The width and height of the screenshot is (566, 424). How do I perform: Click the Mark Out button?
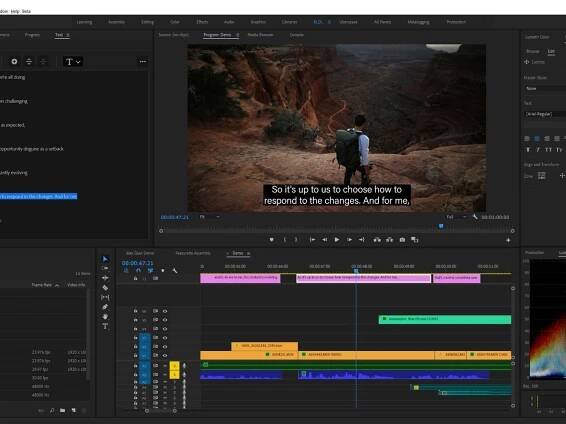pos(296,240)
